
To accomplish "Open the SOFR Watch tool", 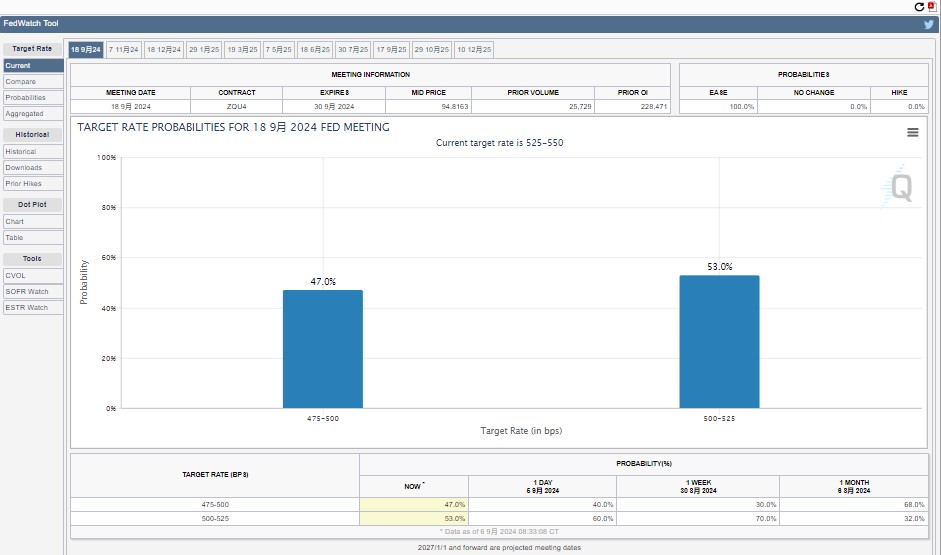I will [27, 292].
